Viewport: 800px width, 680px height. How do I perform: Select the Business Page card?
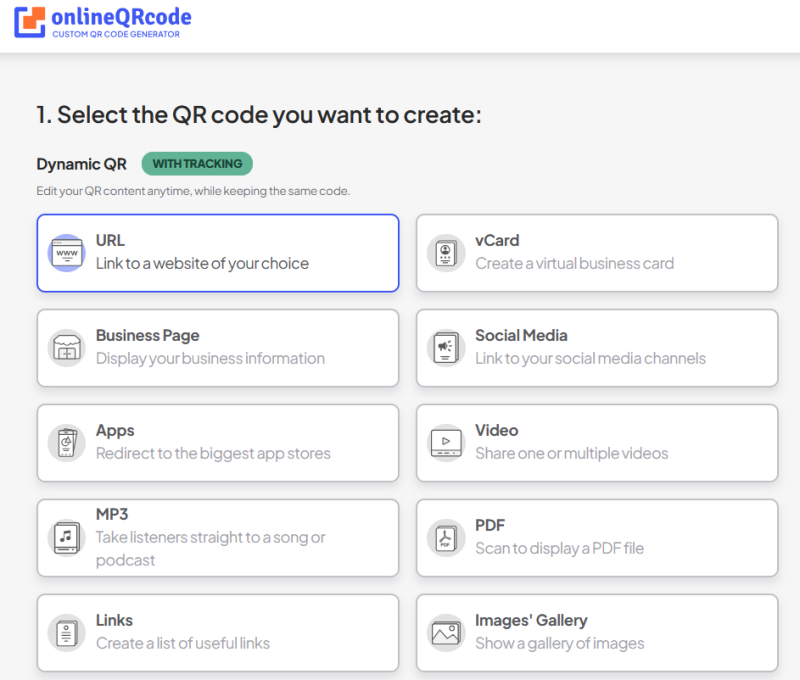click(218, 345)
